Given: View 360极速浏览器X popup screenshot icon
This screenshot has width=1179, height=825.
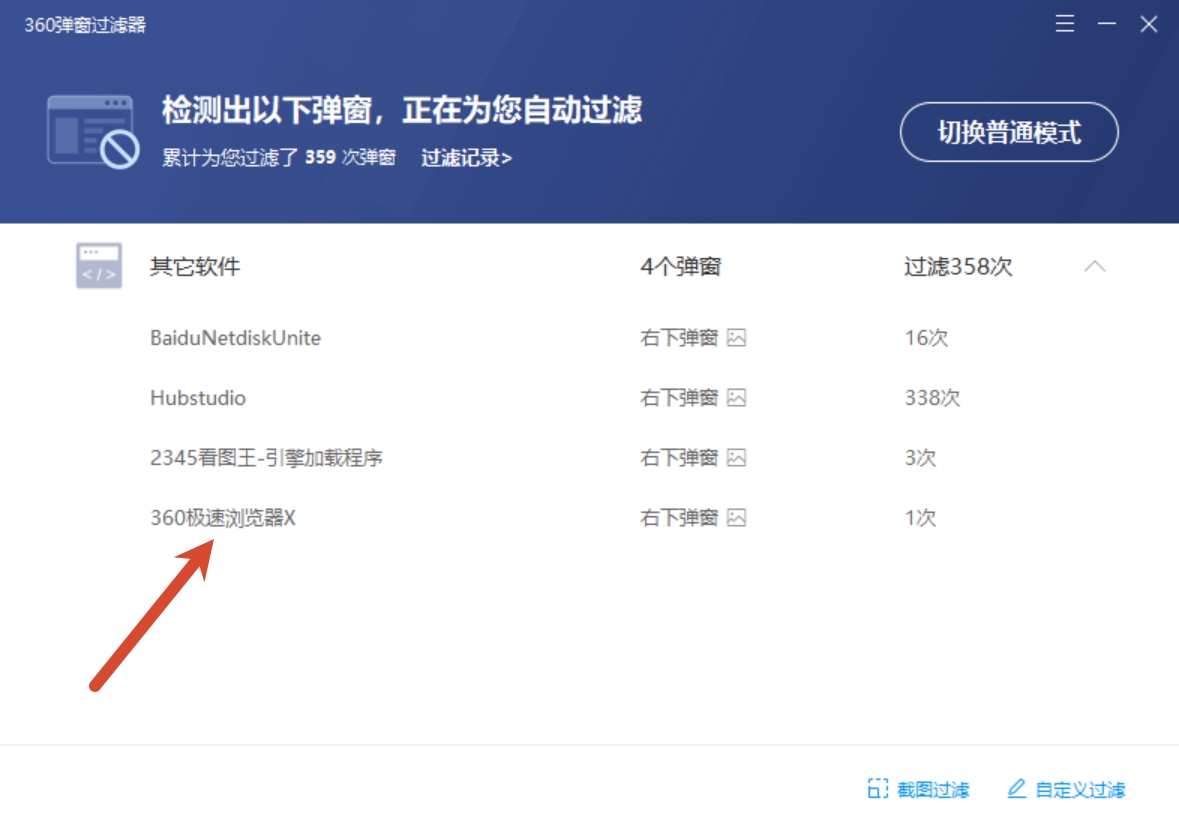Looking at the screenshot, I should (x=736, y=518).
